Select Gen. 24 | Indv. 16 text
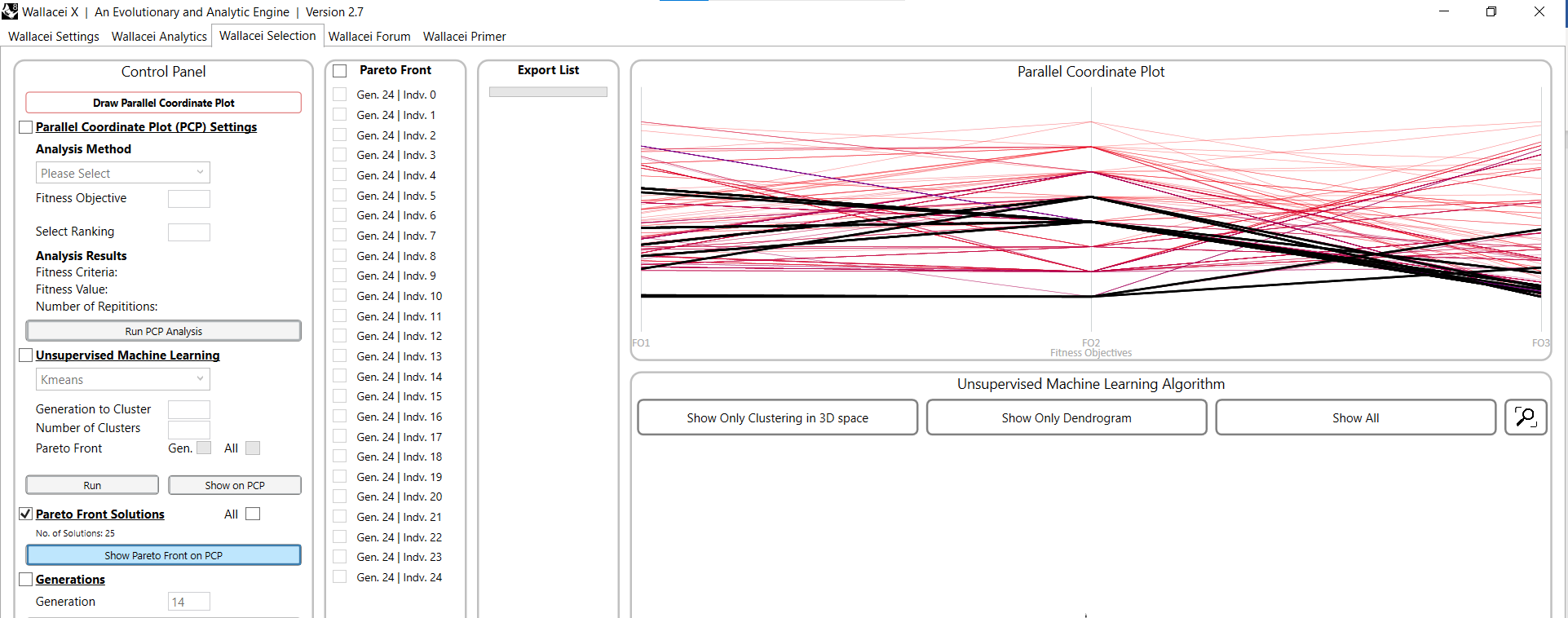Screen dimensions: 1568x618 point(400,417)
